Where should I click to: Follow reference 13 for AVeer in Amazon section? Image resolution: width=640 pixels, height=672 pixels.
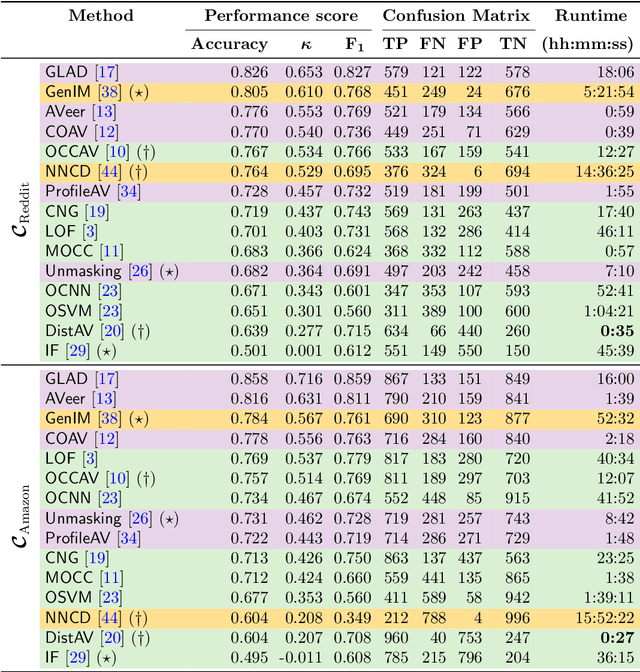pos(104,397)
